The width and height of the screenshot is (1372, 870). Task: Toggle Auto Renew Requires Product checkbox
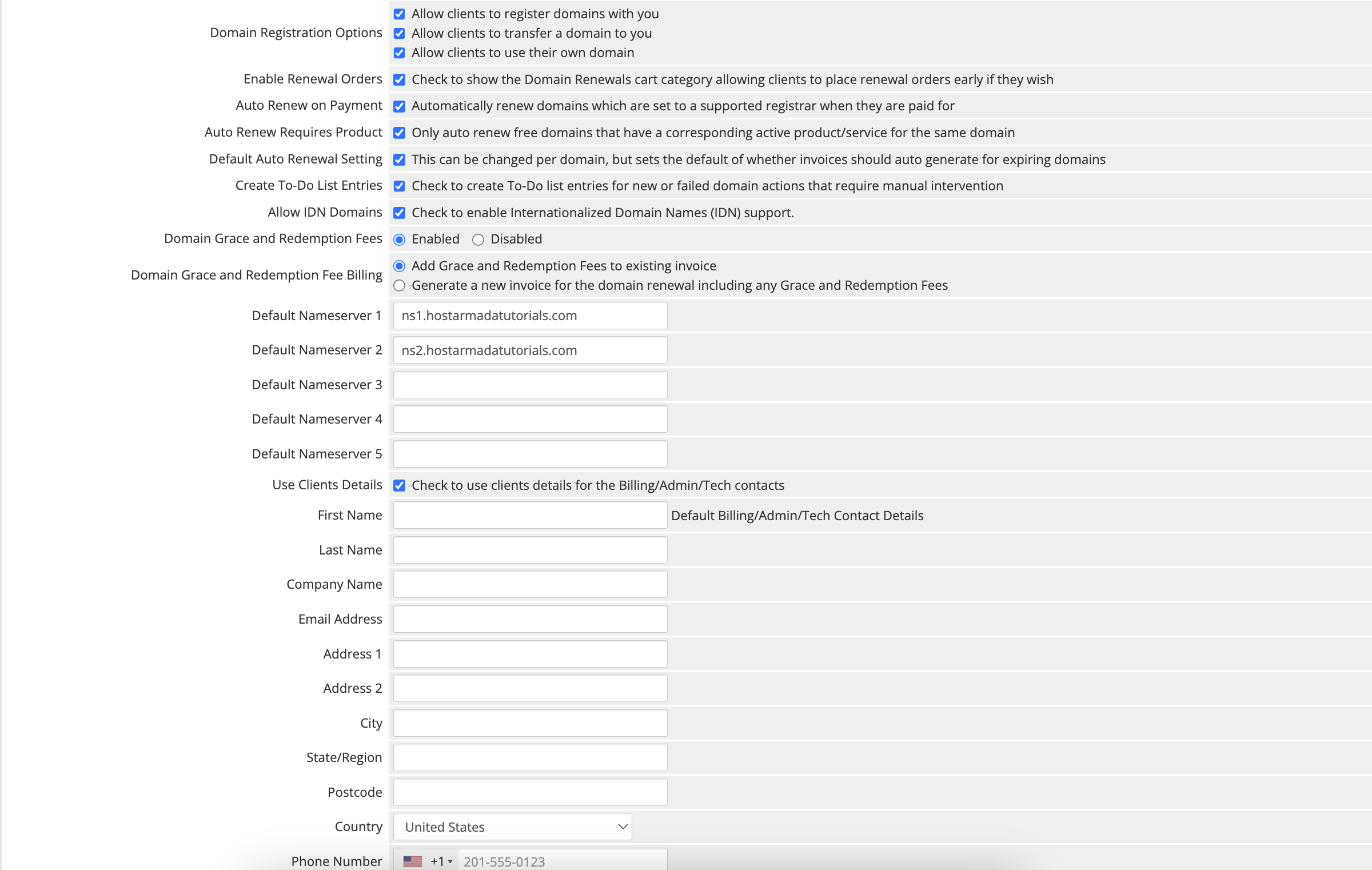point(399,133)
